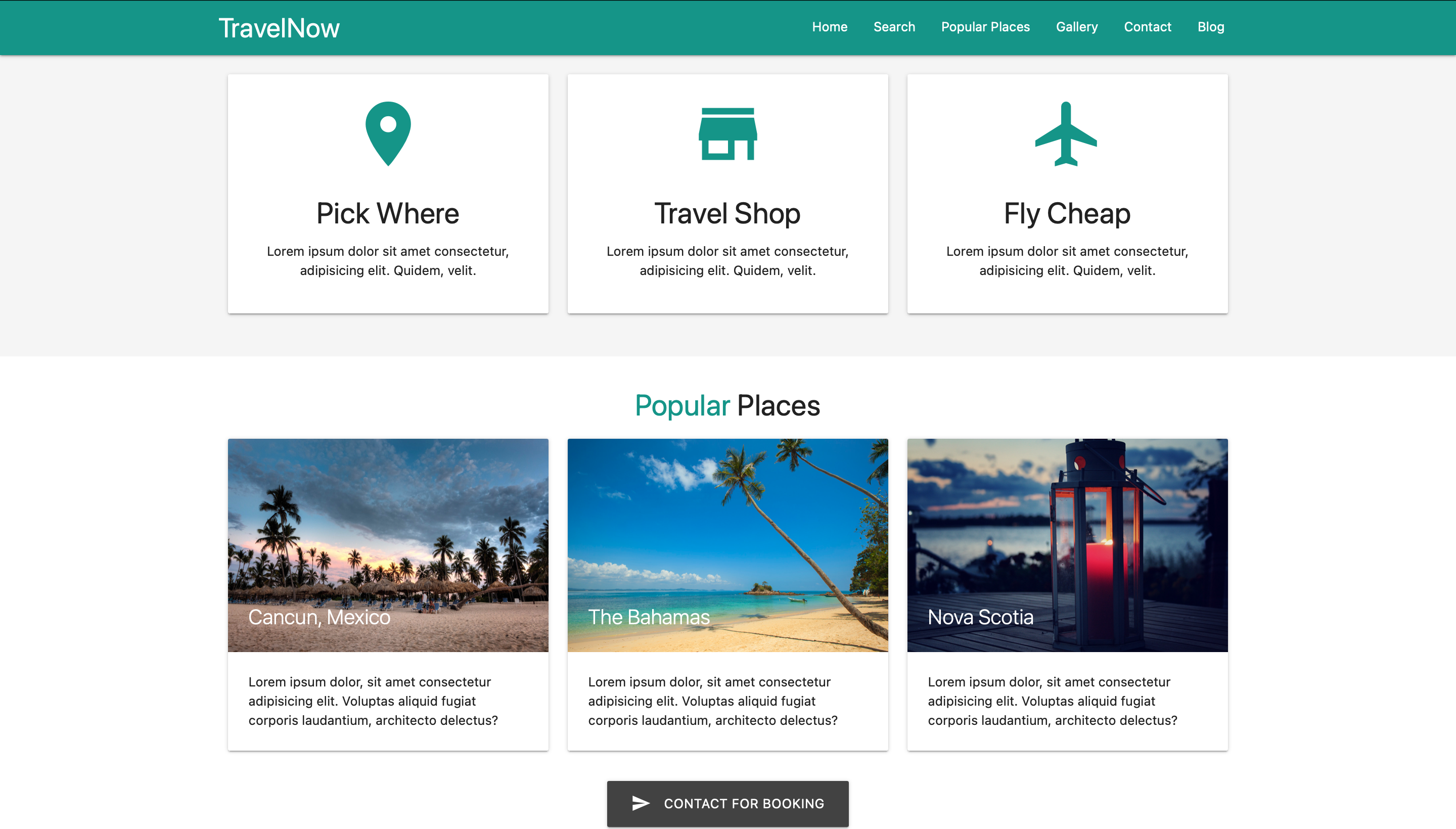The height and width of the screenshot is (829, 1456).
Task: Open the Contact nav link
Action: tap(1148, 27)
